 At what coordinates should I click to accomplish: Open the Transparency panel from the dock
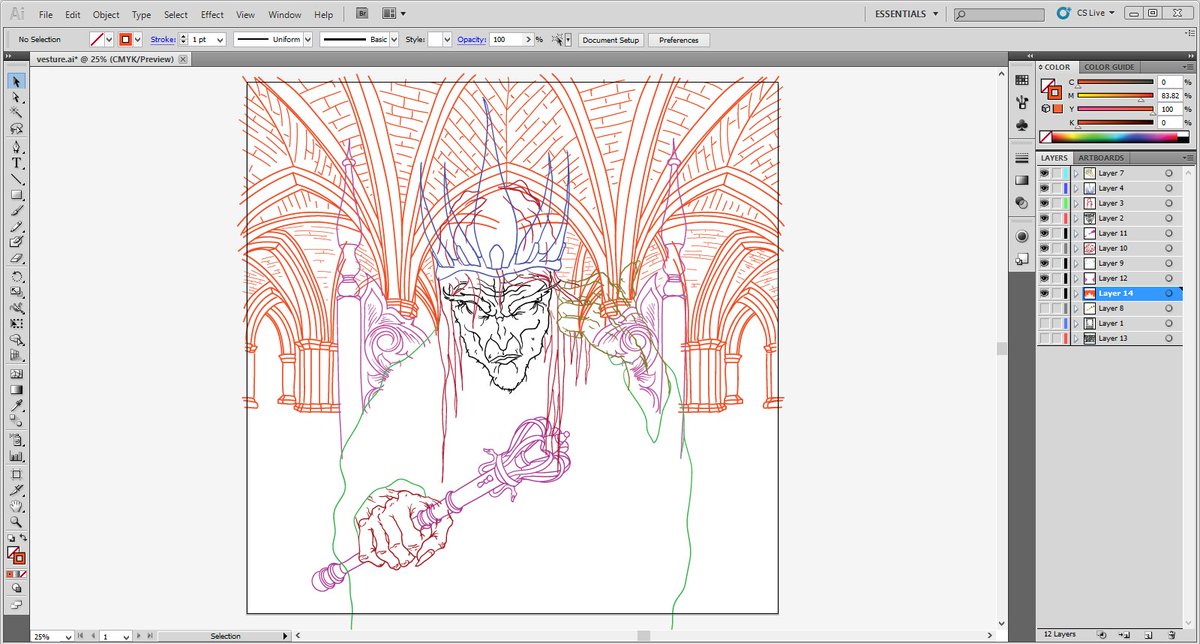click(1021, 202)
